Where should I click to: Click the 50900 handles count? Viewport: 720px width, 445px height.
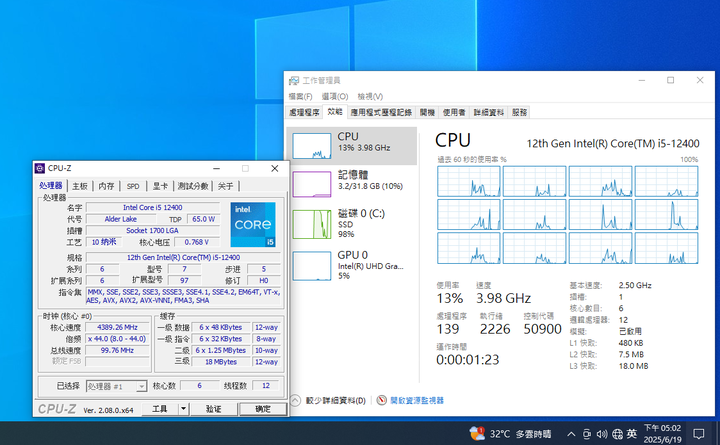(x=542, y=329)
